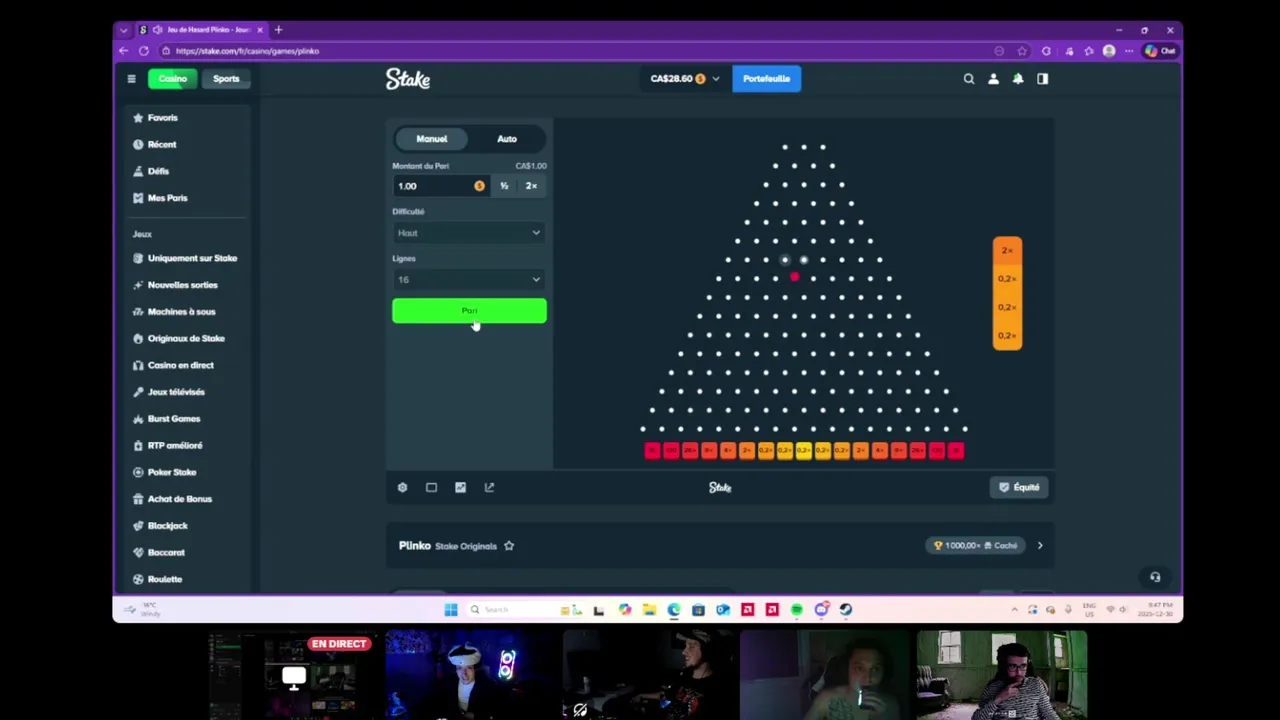Click the green Pari bet button

tap(469, 311)
